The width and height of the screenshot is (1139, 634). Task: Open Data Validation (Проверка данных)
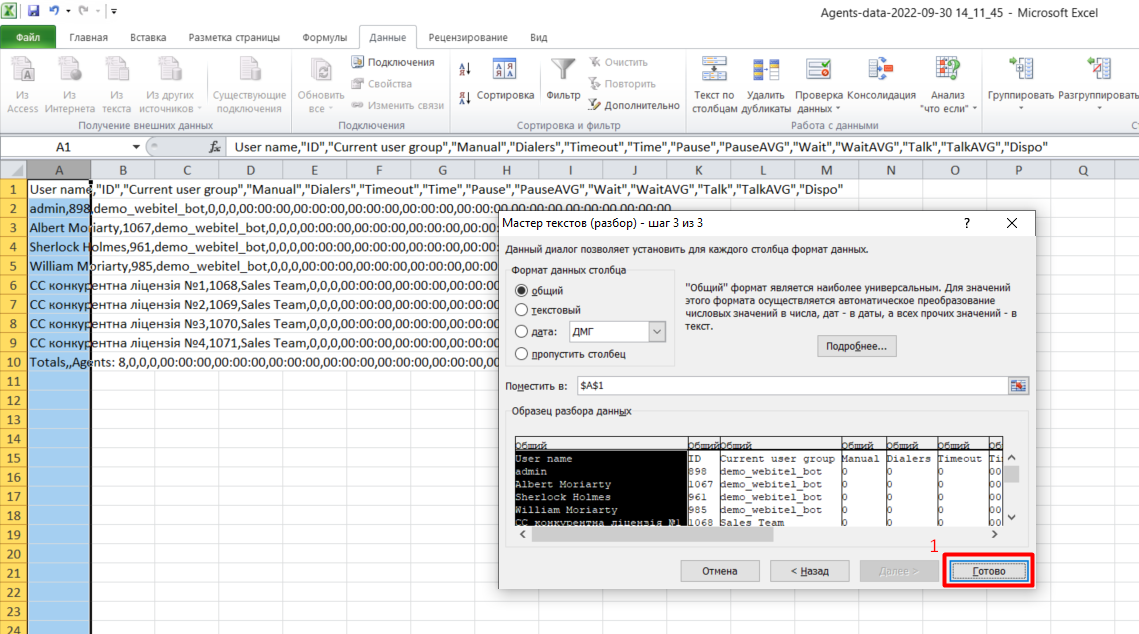(818, 86)
